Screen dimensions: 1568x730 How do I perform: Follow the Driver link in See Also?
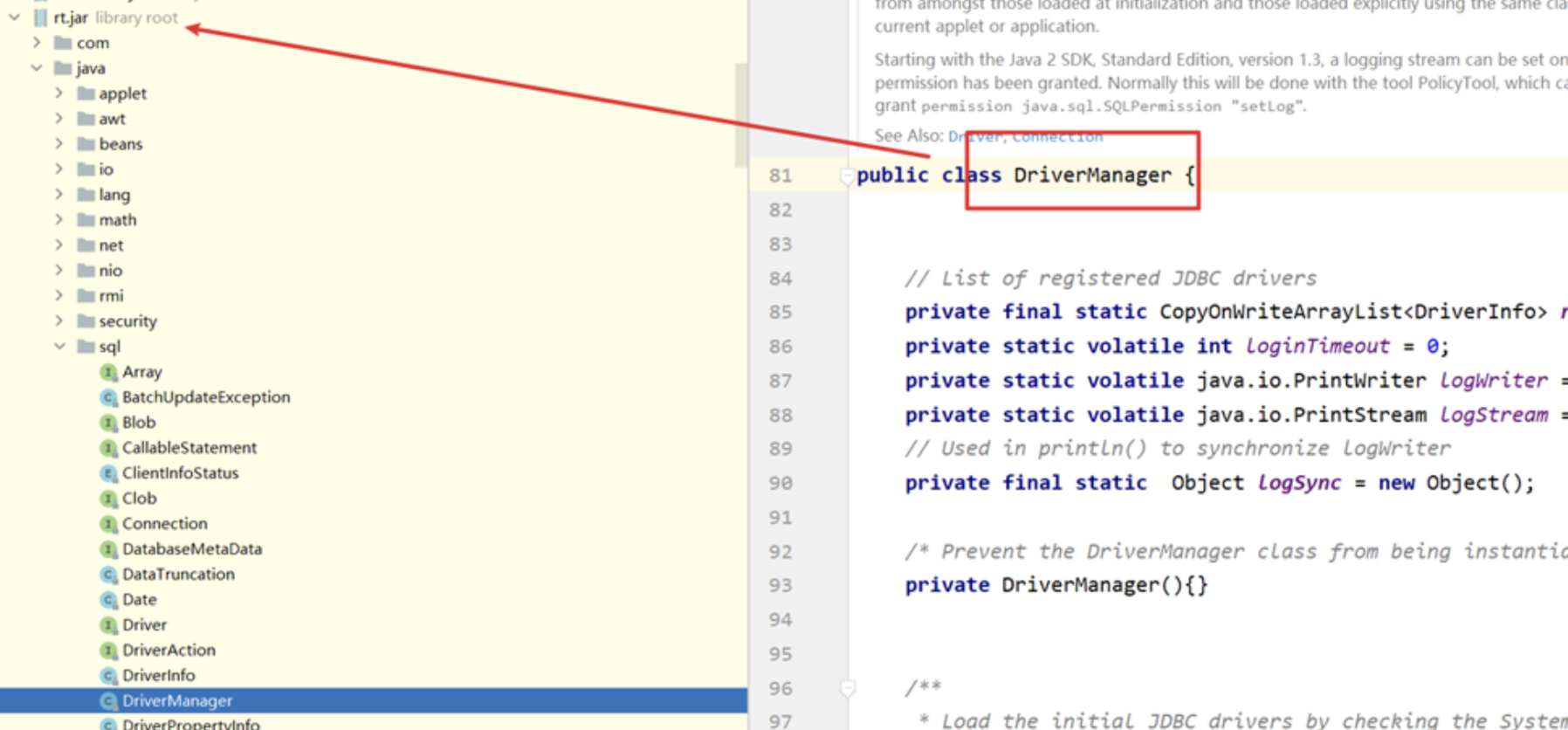[x=975, y=136]
